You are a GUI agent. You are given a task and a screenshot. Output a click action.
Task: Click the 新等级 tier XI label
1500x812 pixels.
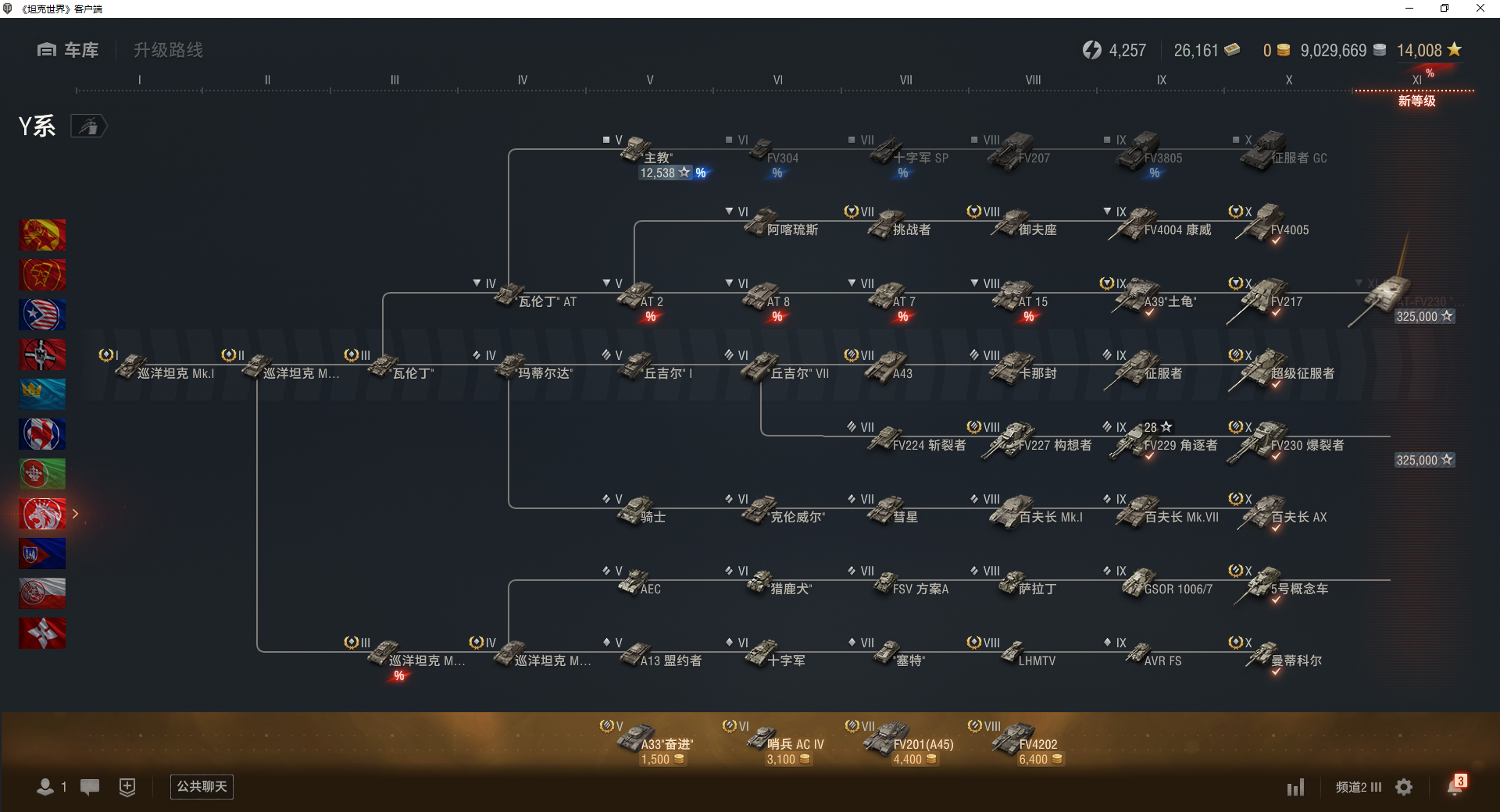(1416, 101)
